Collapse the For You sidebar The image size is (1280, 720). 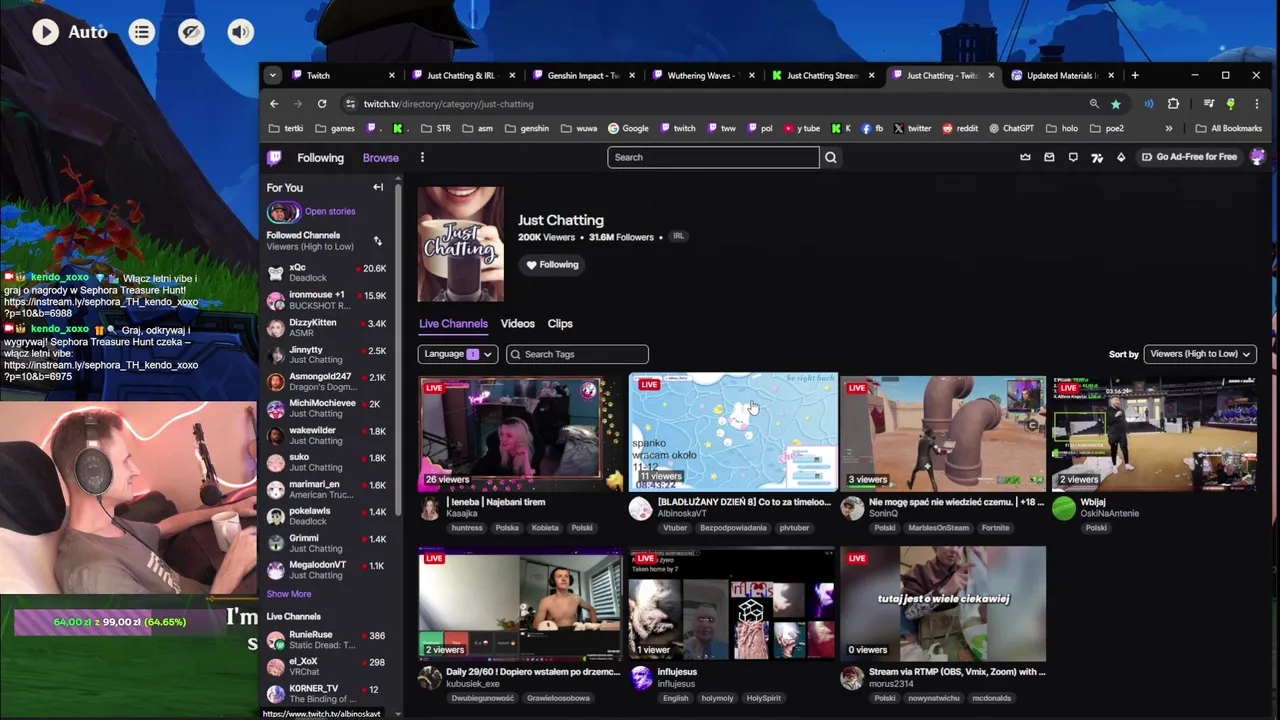tap(378, 187)
